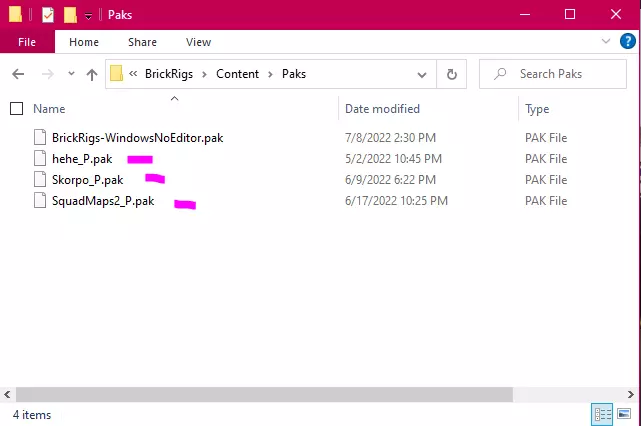The height and width of the screenshot is (426, 641).
Task: Click the file icon beside hehe_P.pak
Action: click(x=40, y=158)
